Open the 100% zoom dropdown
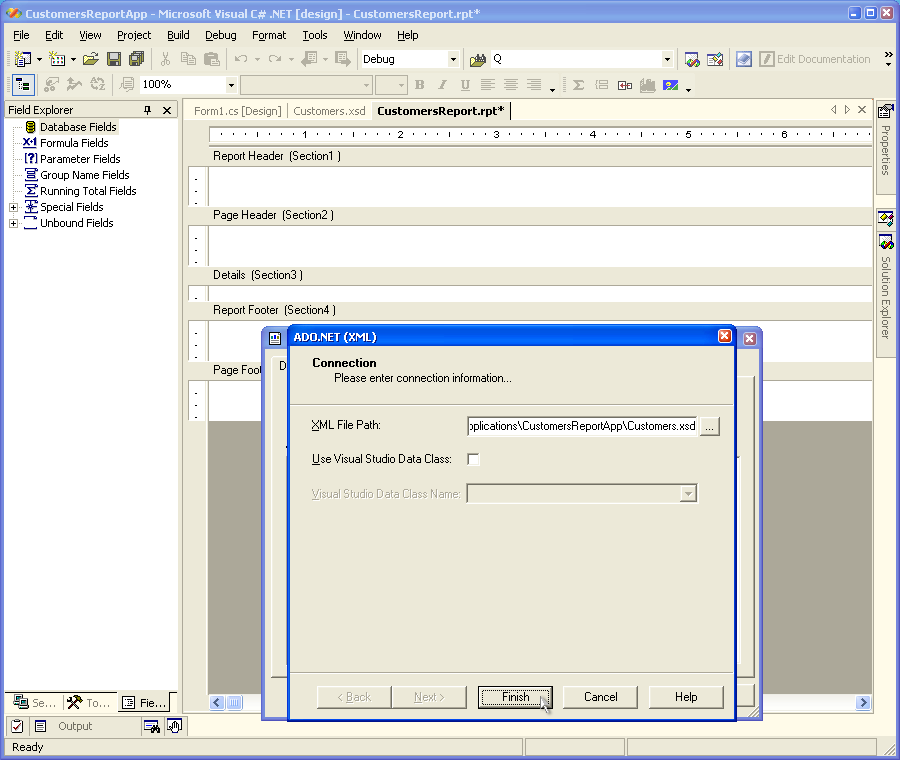Image resolution: width=900 pixels, height=760 pixels. (x=231, y=85)
